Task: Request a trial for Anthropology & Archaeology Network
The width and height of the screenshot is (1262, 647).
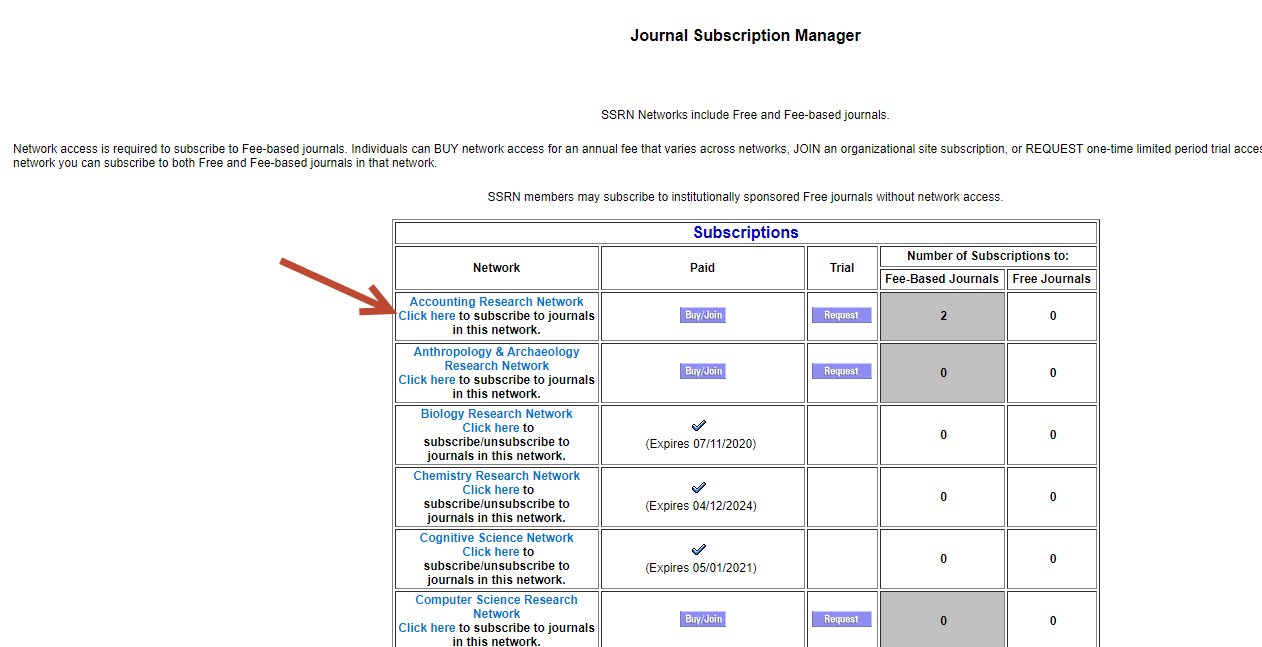Action: (x=841, y=371)
